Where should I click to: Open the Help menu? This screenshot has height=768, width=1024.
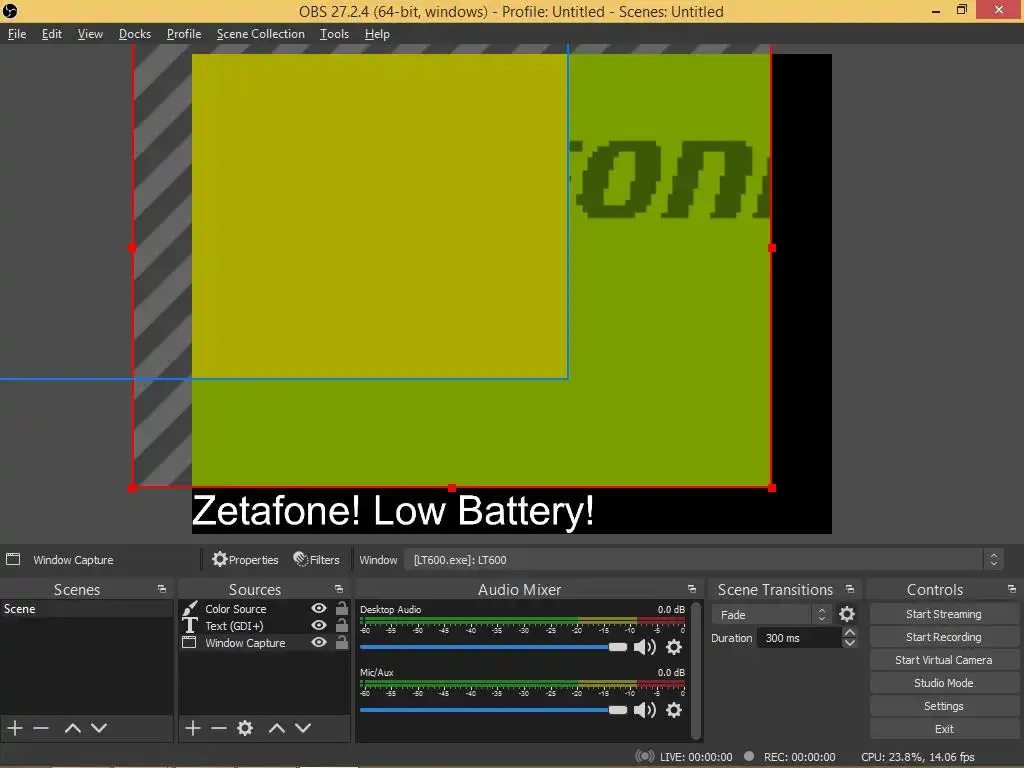tap(377, 34)
